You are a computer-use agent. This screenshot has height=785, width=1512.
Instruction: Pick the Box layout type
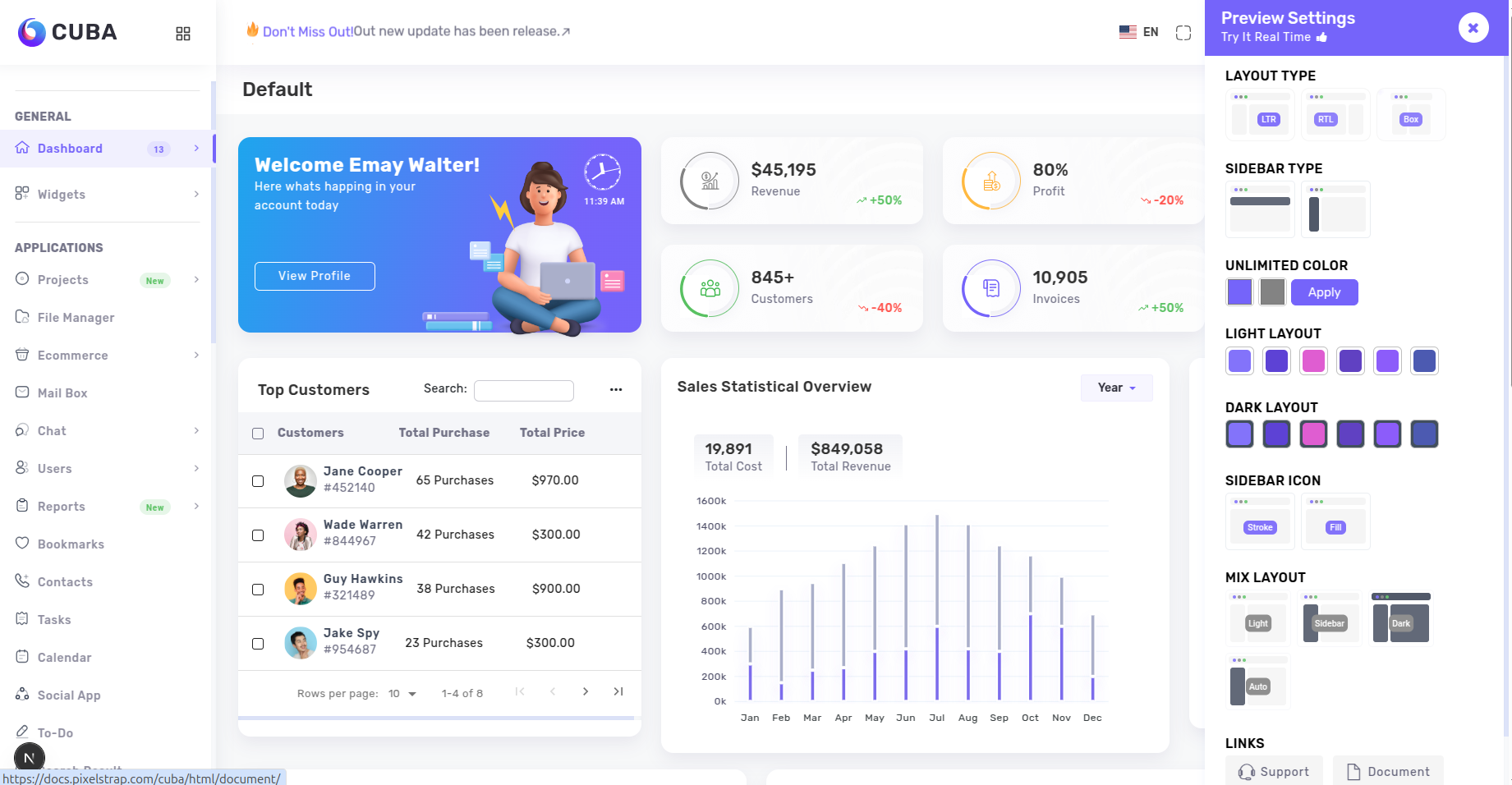[x=1411, y=114]
